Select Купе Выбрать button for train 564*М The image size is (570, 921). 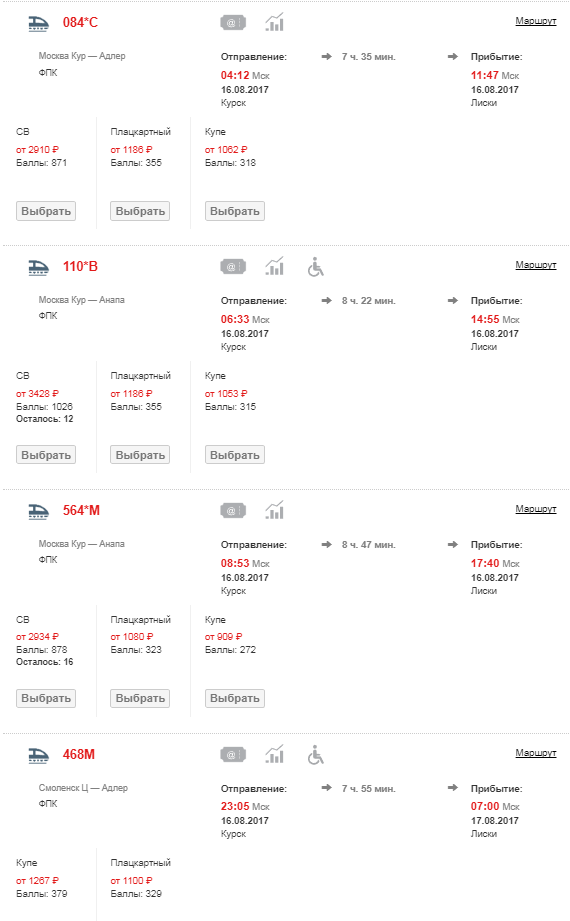point(234,698)
